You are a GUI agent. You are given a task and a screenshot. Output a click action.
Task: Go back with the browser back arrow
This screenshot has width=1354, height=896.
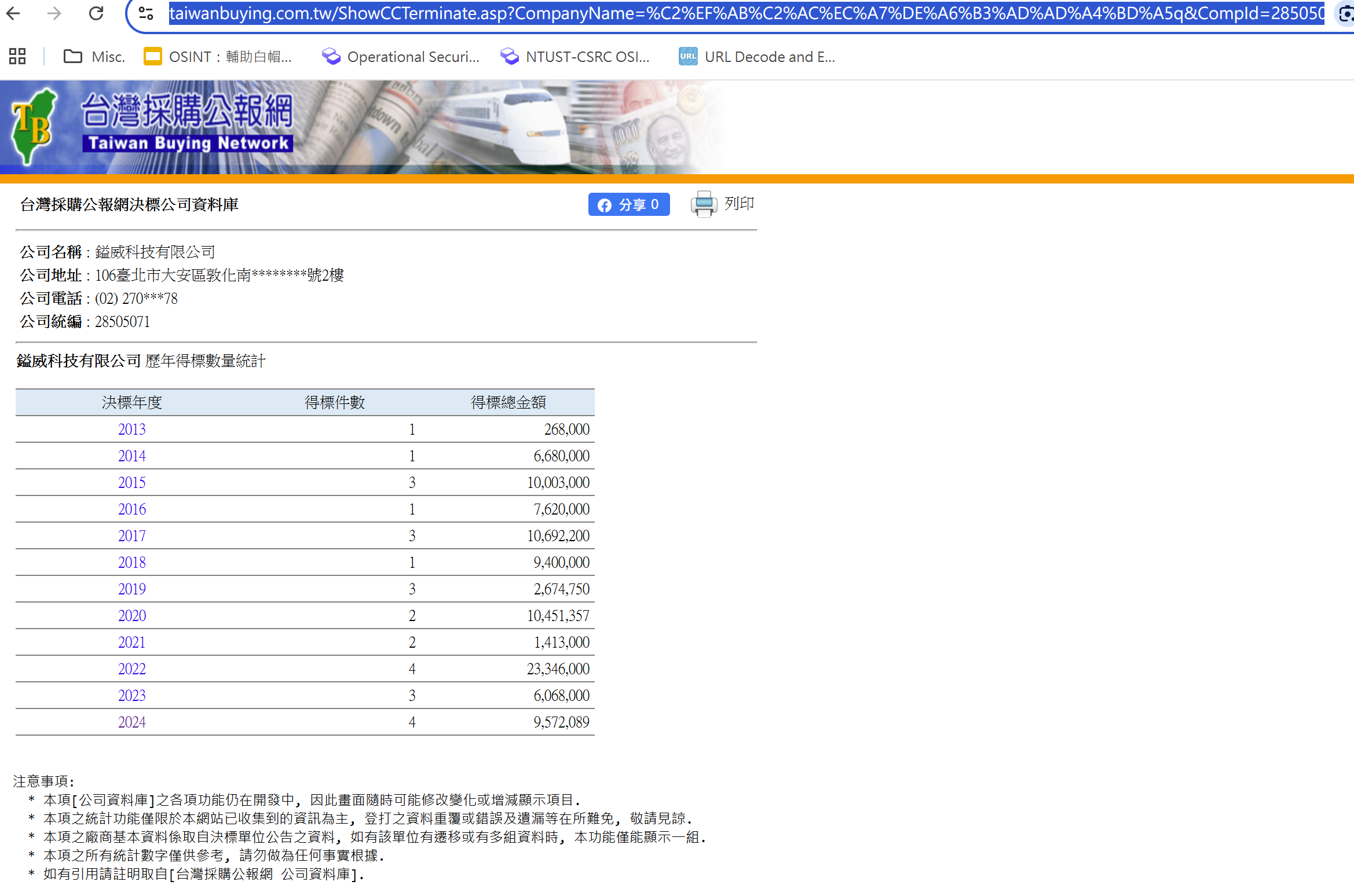13,13
